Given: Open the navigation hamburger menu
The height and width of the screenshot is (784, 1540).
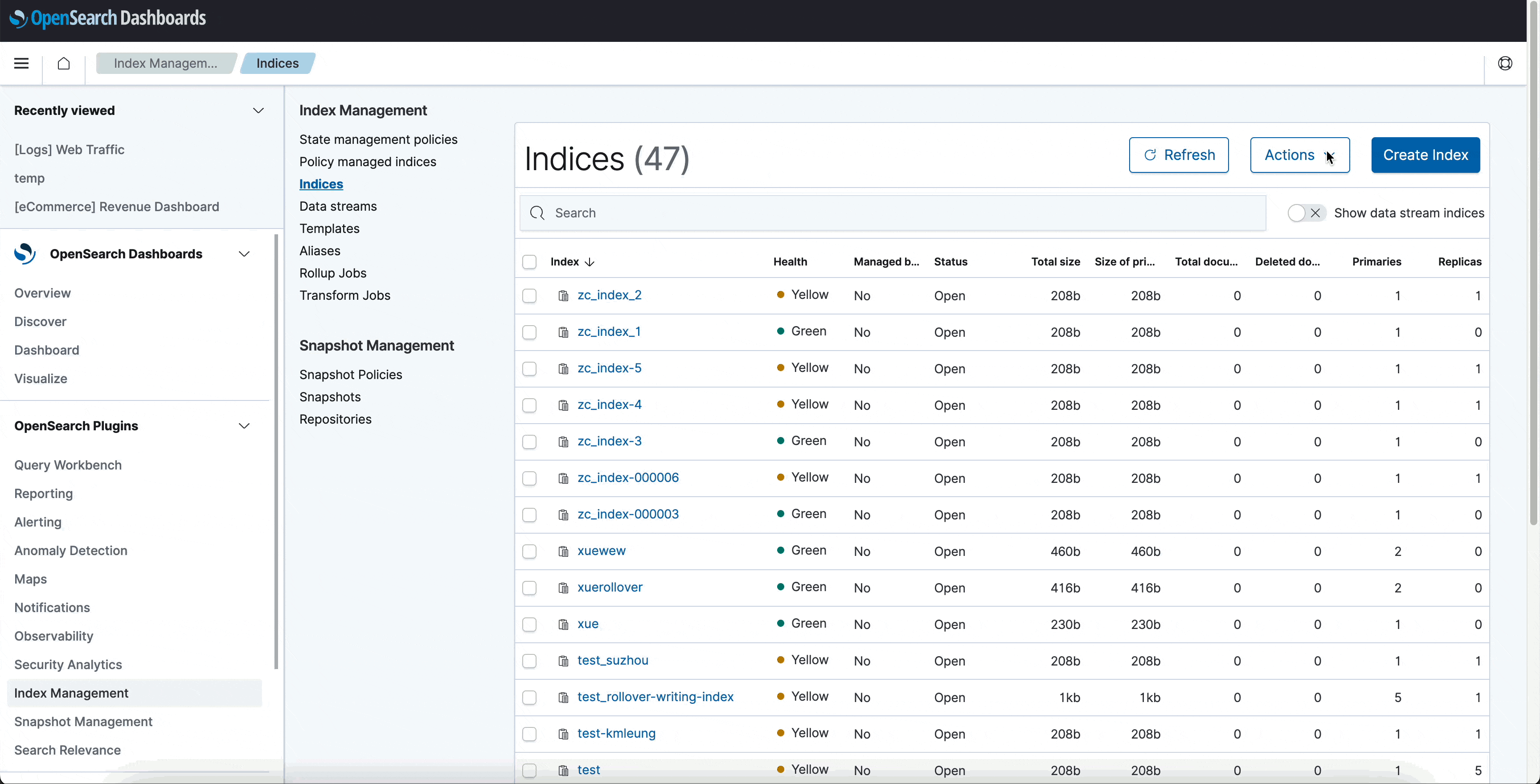Looking at the screenshot, I should pyautogui.click(x=21, y=63).
